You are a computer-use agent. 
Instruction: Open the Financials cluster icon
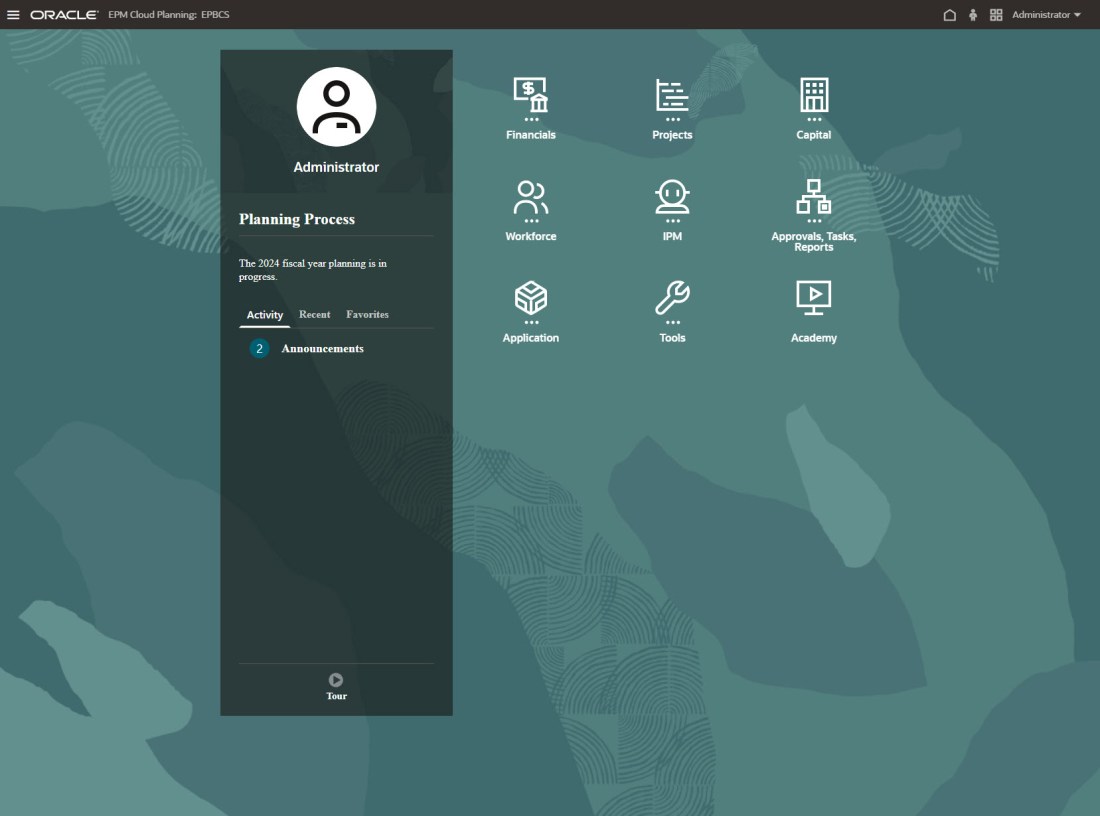[x=530, y=96]
